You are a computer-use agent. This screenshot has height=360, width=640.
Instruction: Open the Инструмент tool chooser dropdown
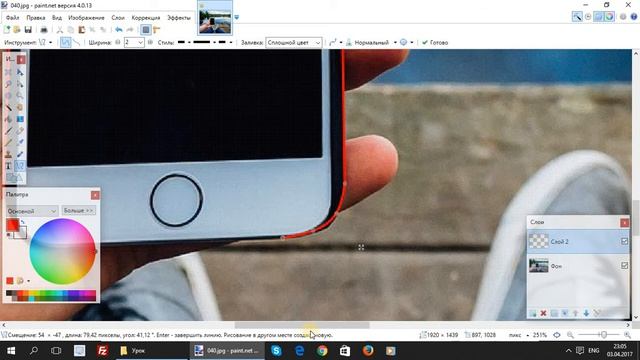point(45,42)
